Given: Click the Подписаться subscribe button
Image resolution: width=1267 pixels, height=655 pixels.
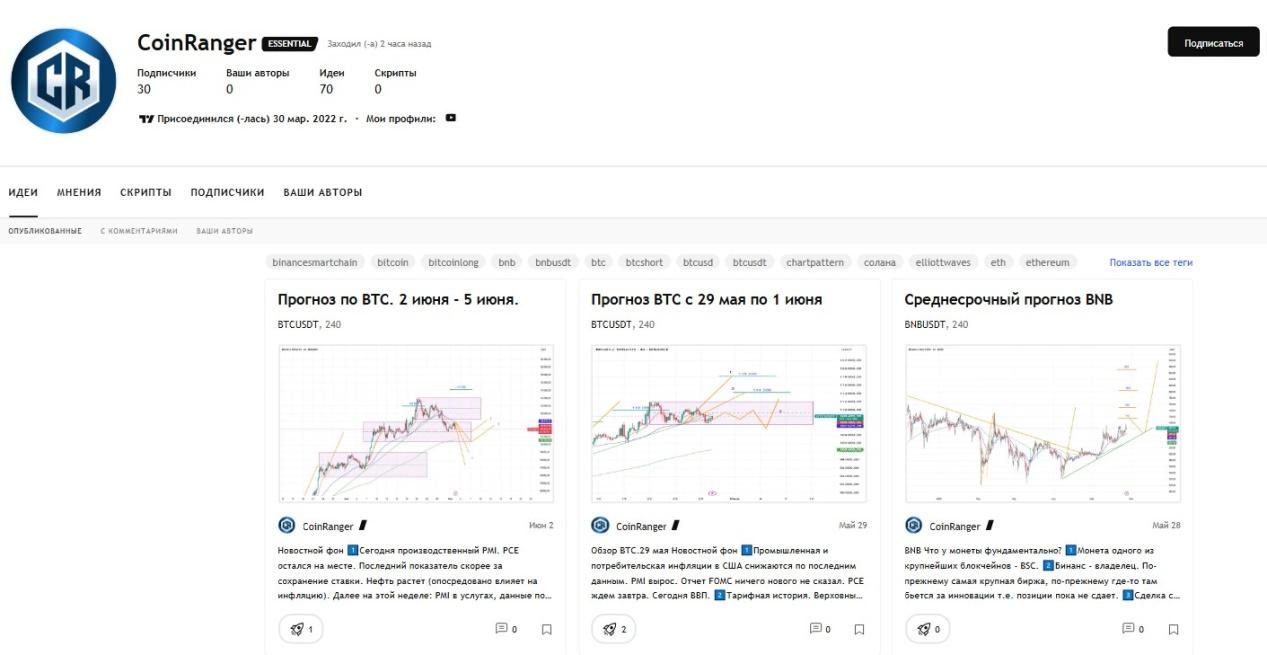Looking at the screenshot, I should point(1213,43).
